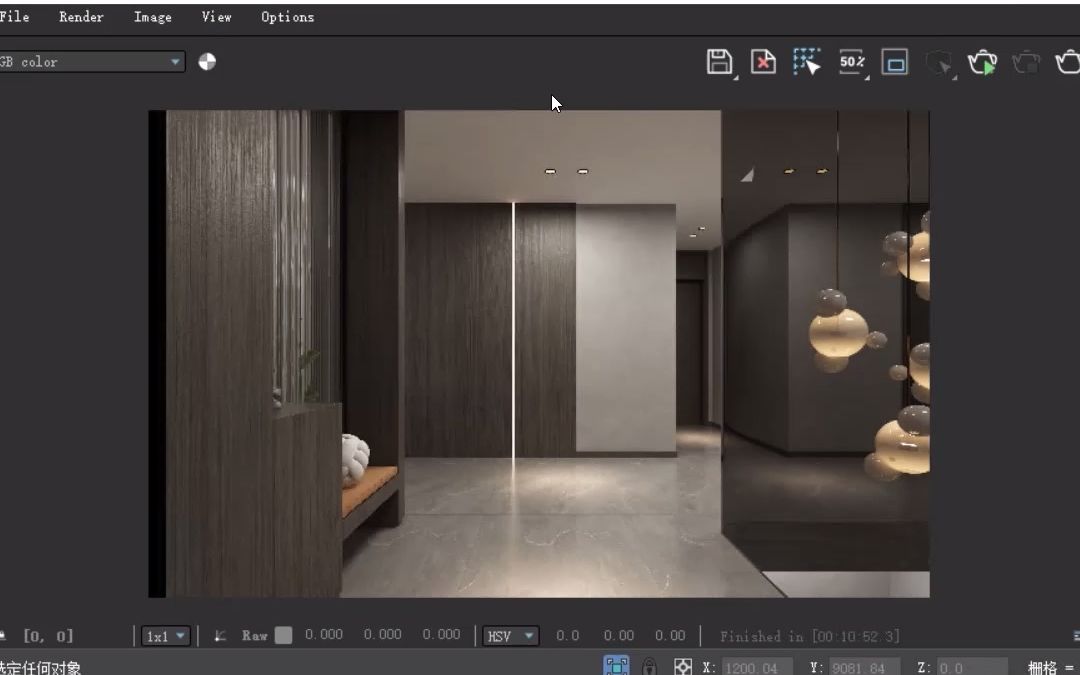The width and height of the screenshot is (1080, 675).
Task: Toggle the blue snap icon in status bar
Action: click(616, 665)
